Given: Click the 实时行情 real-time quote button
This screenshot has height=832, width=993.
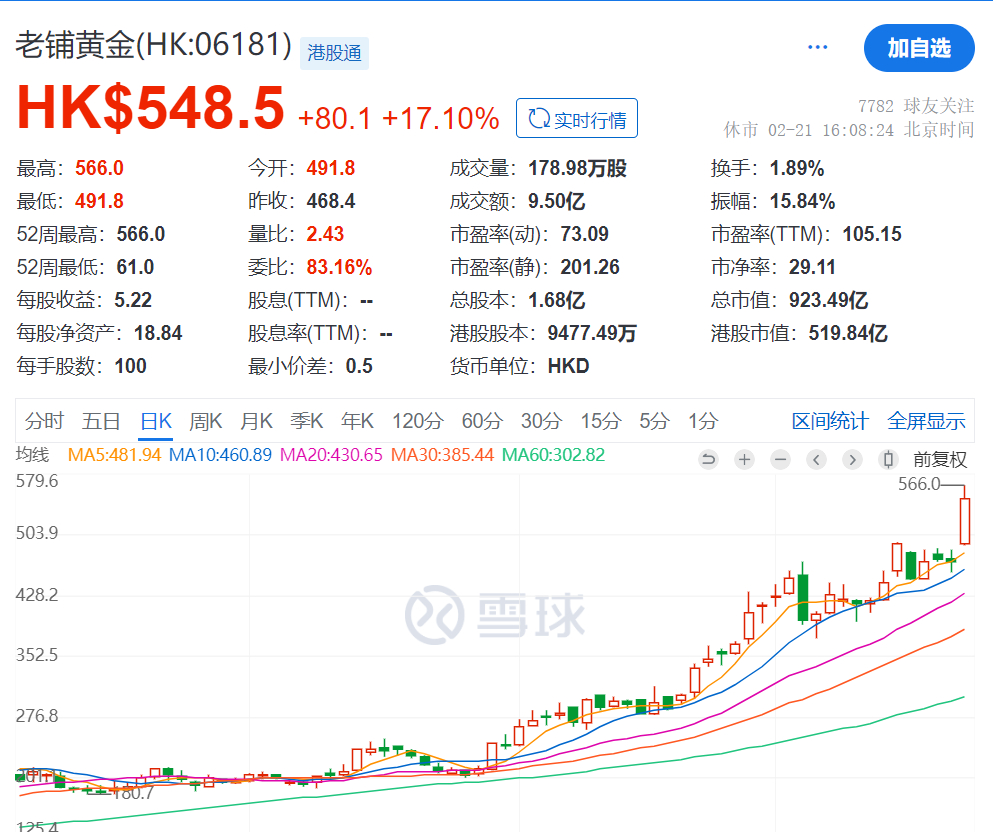Looking at the screenshot, I should [576, 117].
